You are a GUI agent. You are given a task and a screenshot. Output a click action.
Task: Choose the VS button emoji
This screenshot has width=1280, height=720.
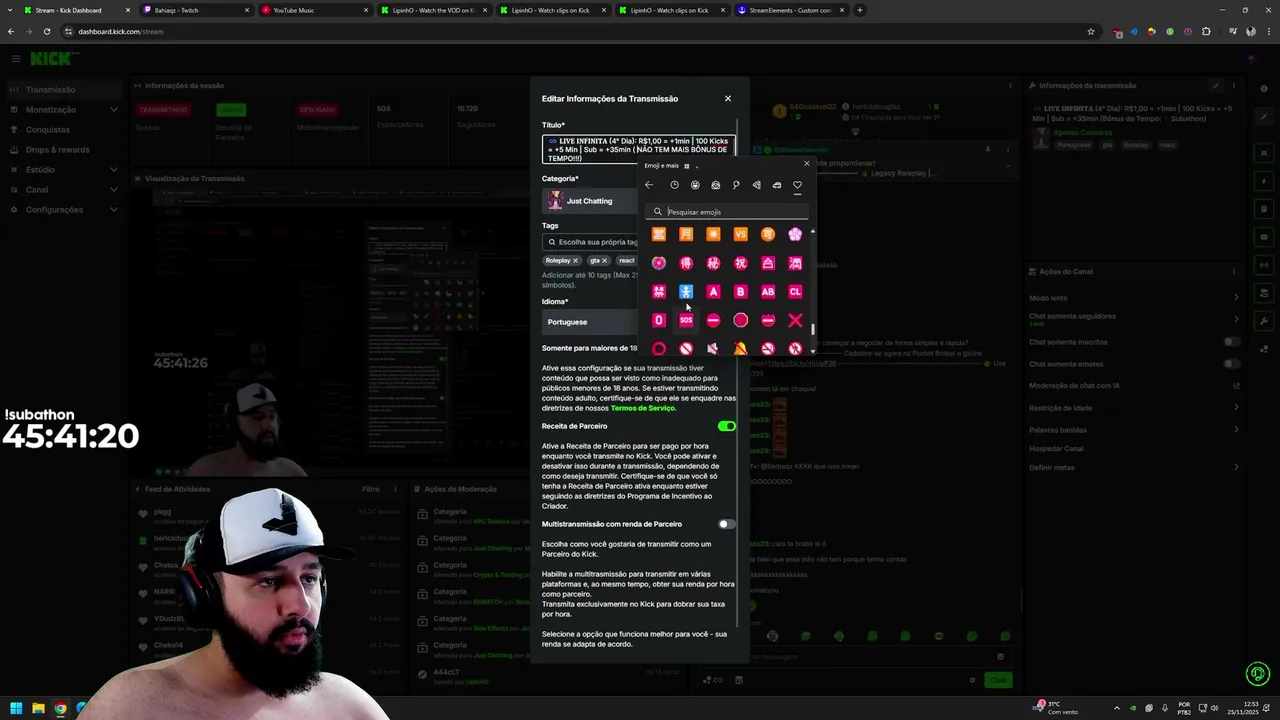tap(740, 234)
